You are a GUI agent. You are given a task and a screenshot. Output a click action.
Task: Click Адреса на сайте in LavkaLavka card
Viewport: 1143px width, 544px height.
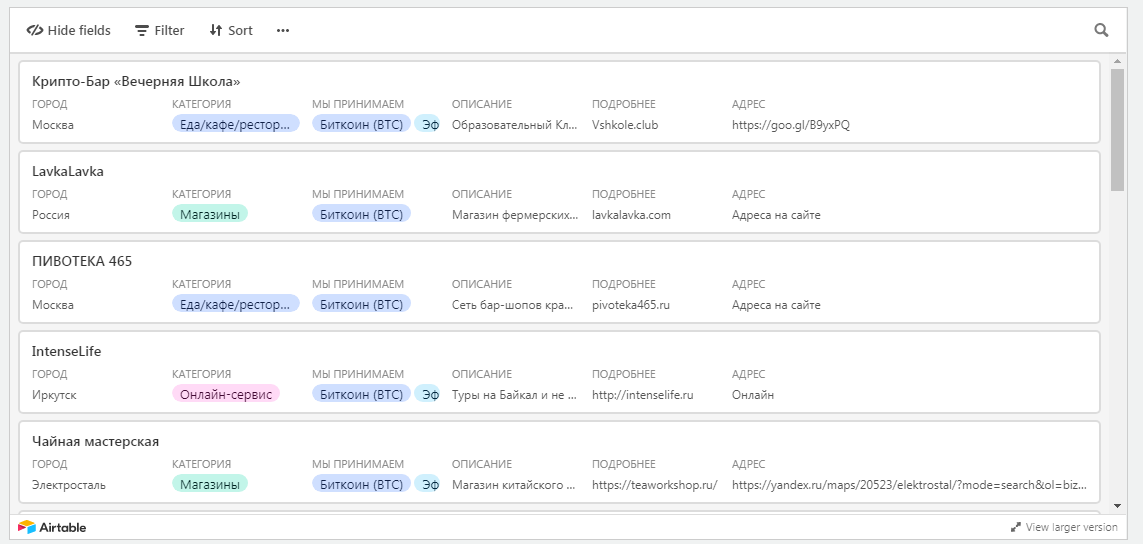[776, 214]
